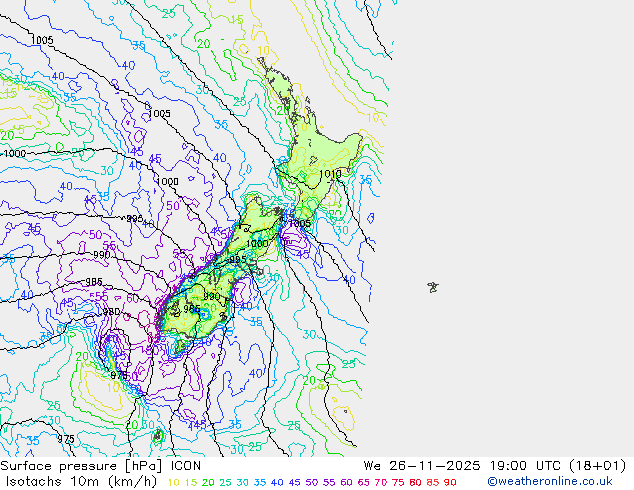Select the green 20 value in the isotach legend
Viewport: 634px width, 490px height.
208,482
